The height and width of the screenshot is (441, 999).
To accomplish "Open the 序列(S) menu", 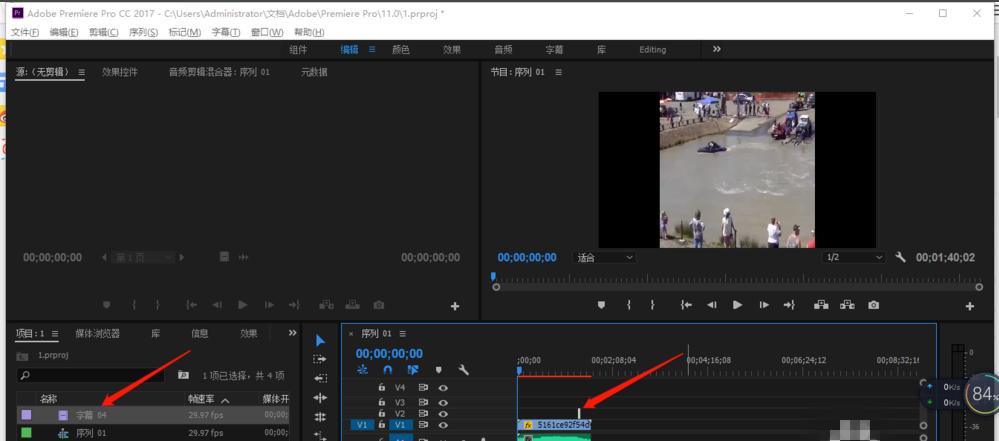I will coord(144,32).
